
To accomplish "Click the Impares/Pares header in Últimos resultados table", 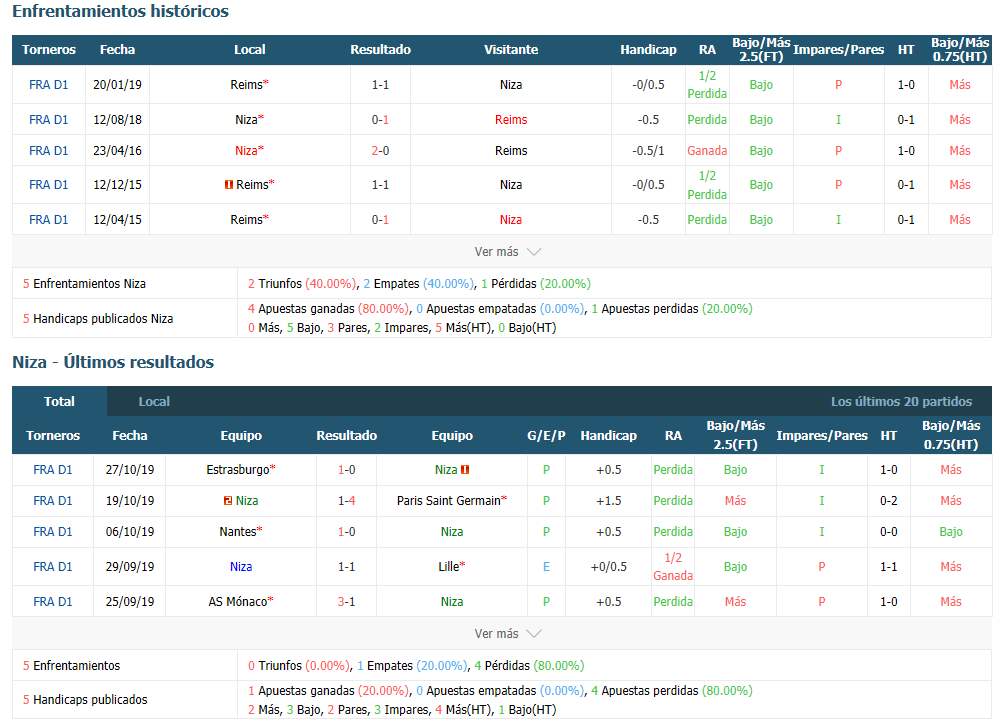I will (x=822, y=436).
